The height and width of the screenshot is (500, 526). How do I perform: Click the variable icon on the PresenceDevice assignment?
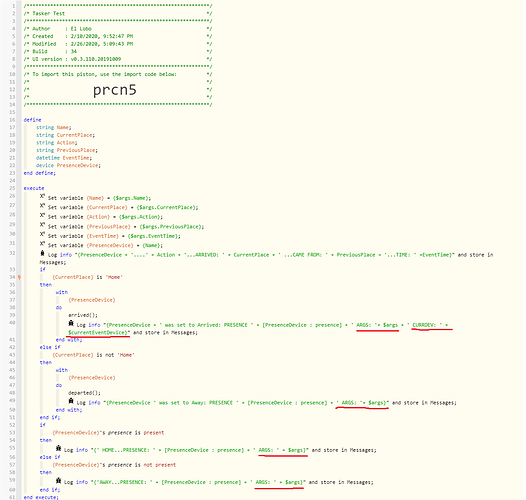42,244
